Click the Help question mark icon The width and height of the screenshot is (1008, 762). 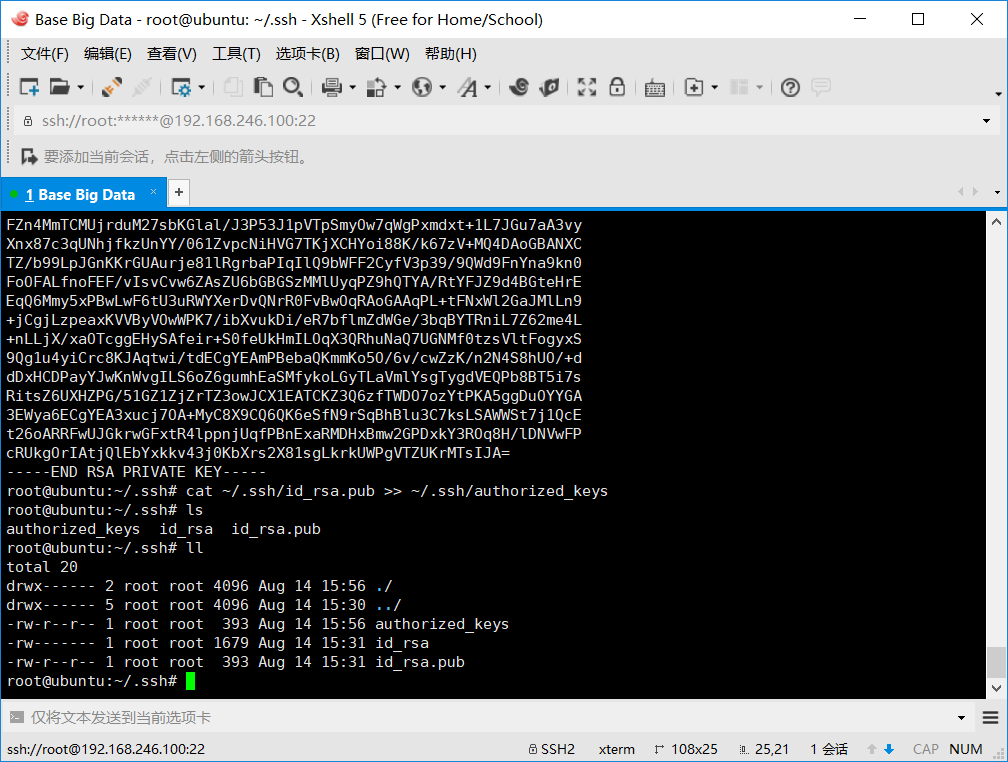tap(790, 87)
